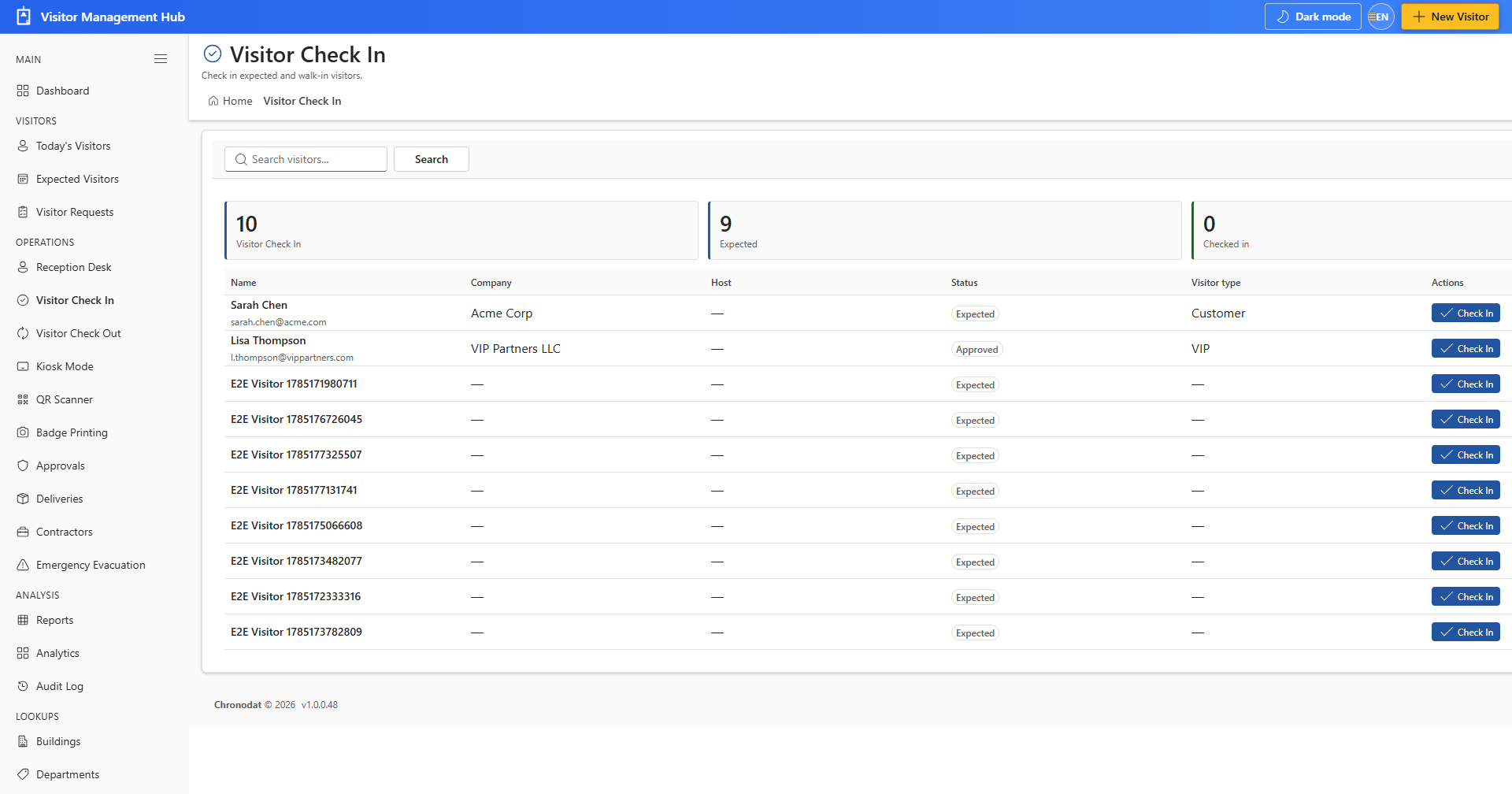The width and height of the screenshot is (1512, 794).
Task: Click the Audit Log history icon
Action: pos(23,686)
